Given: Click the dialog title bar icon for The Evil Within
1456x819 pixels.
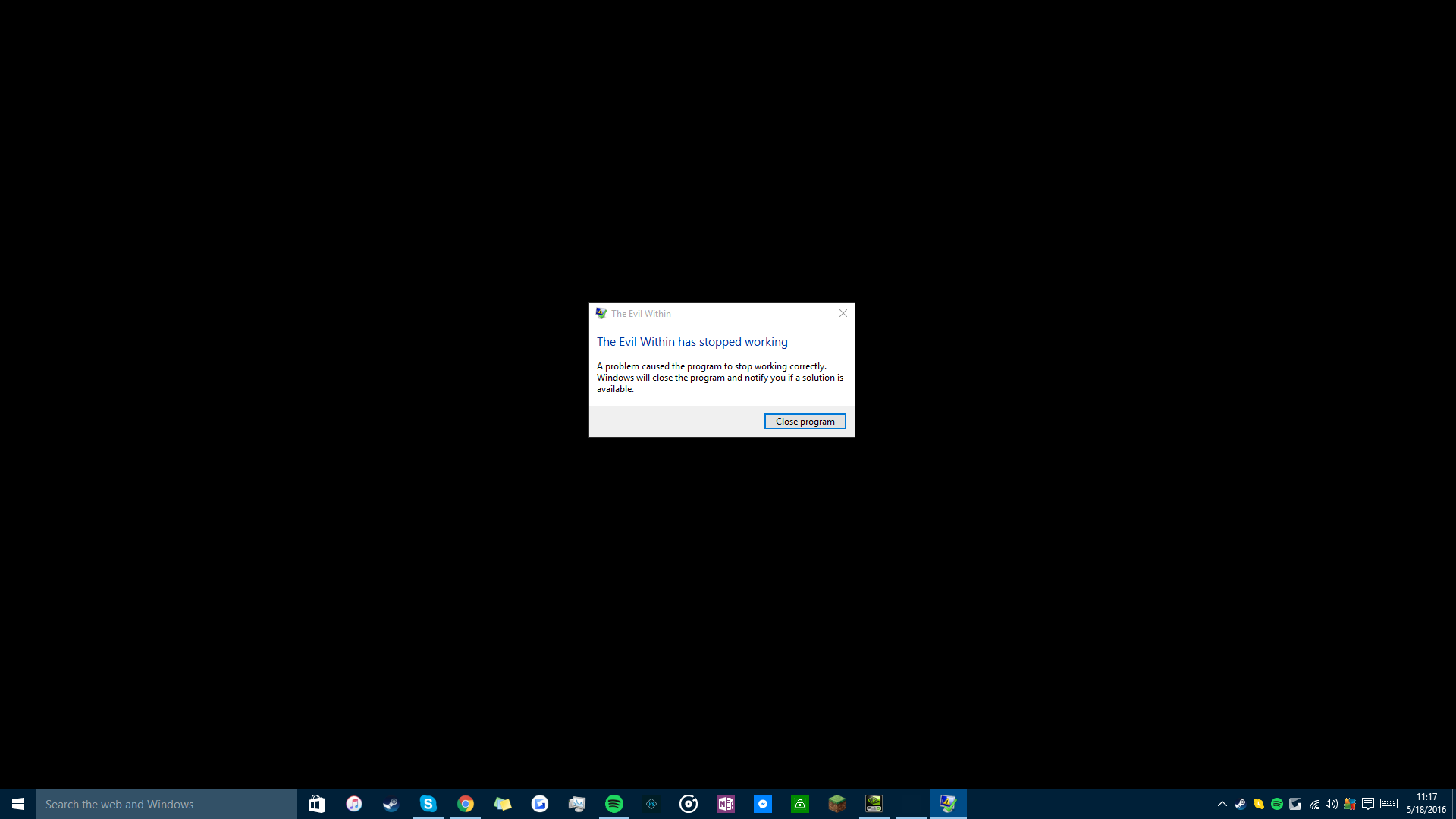Looking at the screenshot, I should (x=601, y=313).
